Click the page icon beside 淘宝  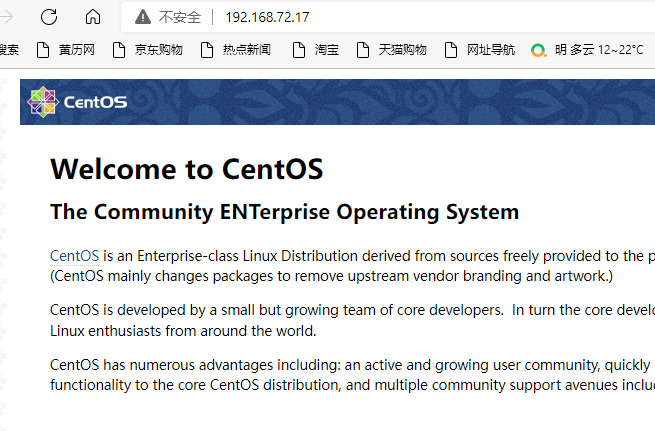pyautogui.click(x=299, y=50)
